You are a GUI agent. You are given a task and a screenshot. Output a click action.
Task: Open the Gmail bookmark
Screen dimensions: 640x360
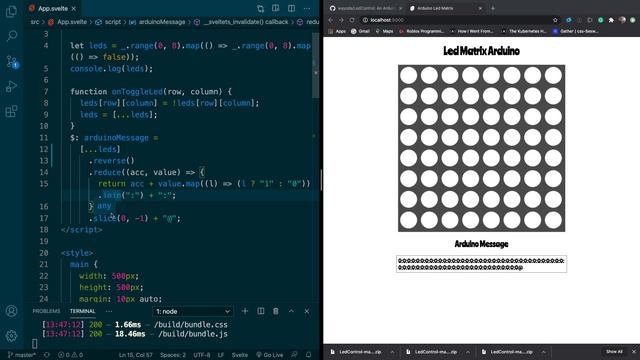tap(360, 31)
